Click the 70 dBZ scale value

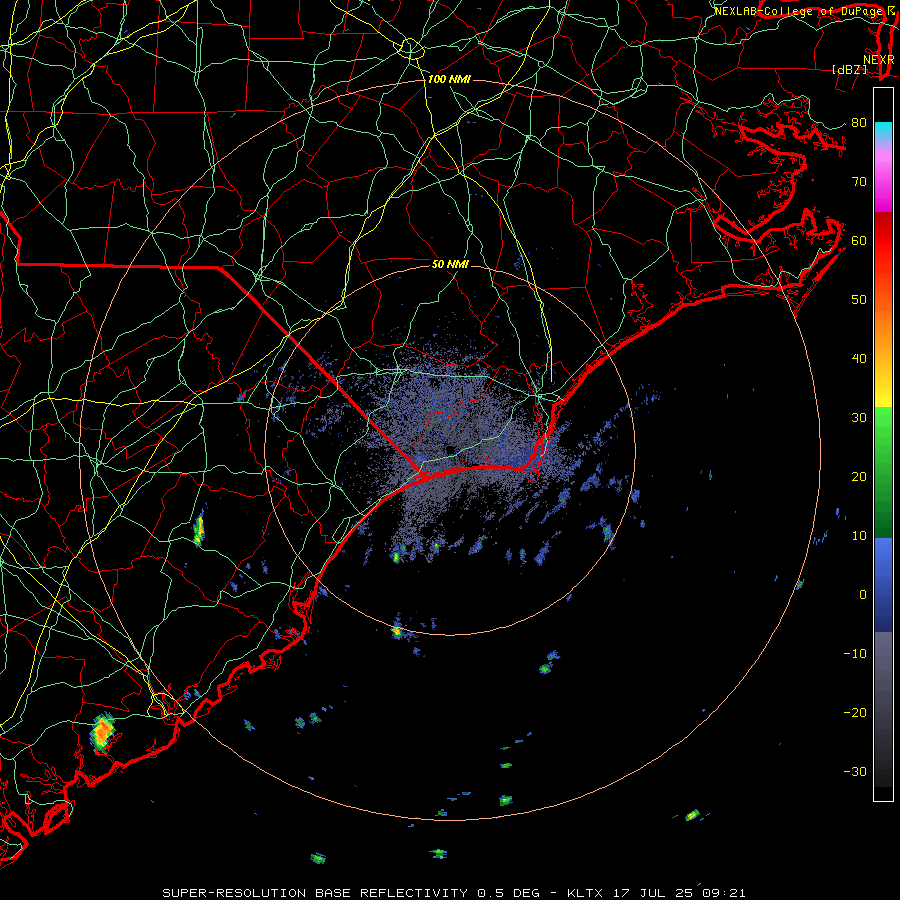point(859,182)
